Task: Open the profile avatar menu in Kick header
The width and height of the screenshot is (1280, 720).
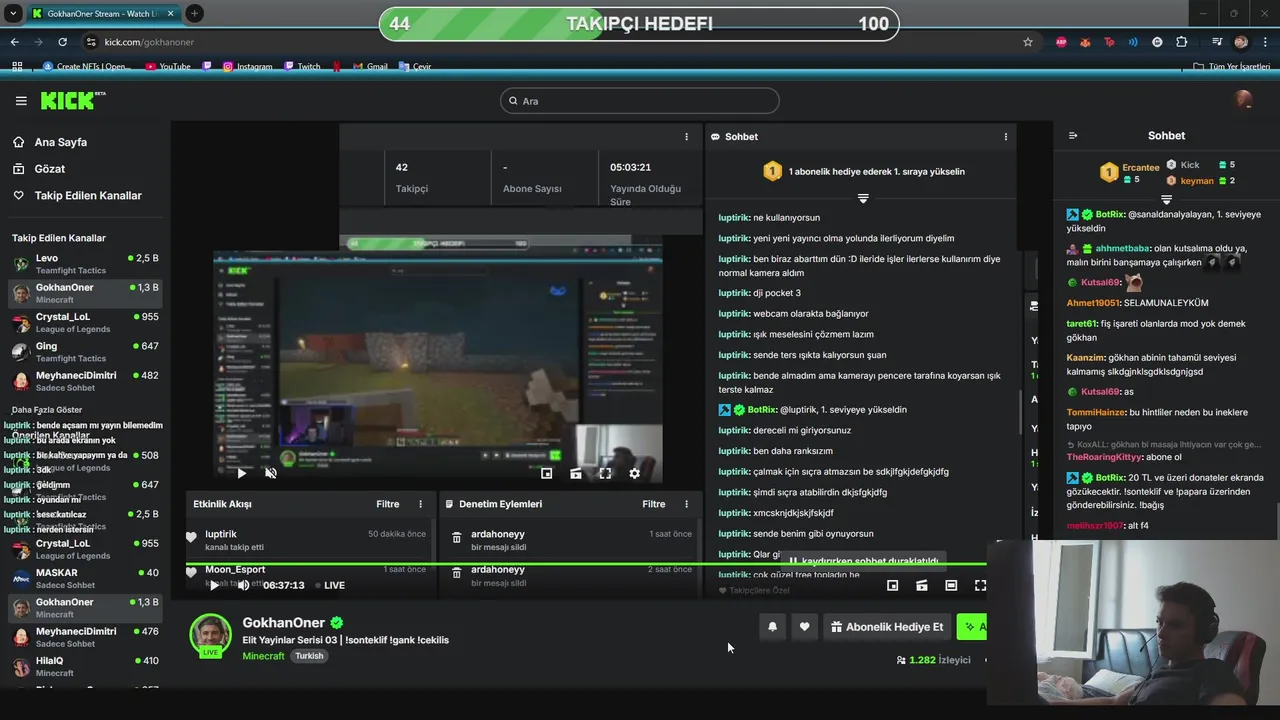Action: (1244, 100)
